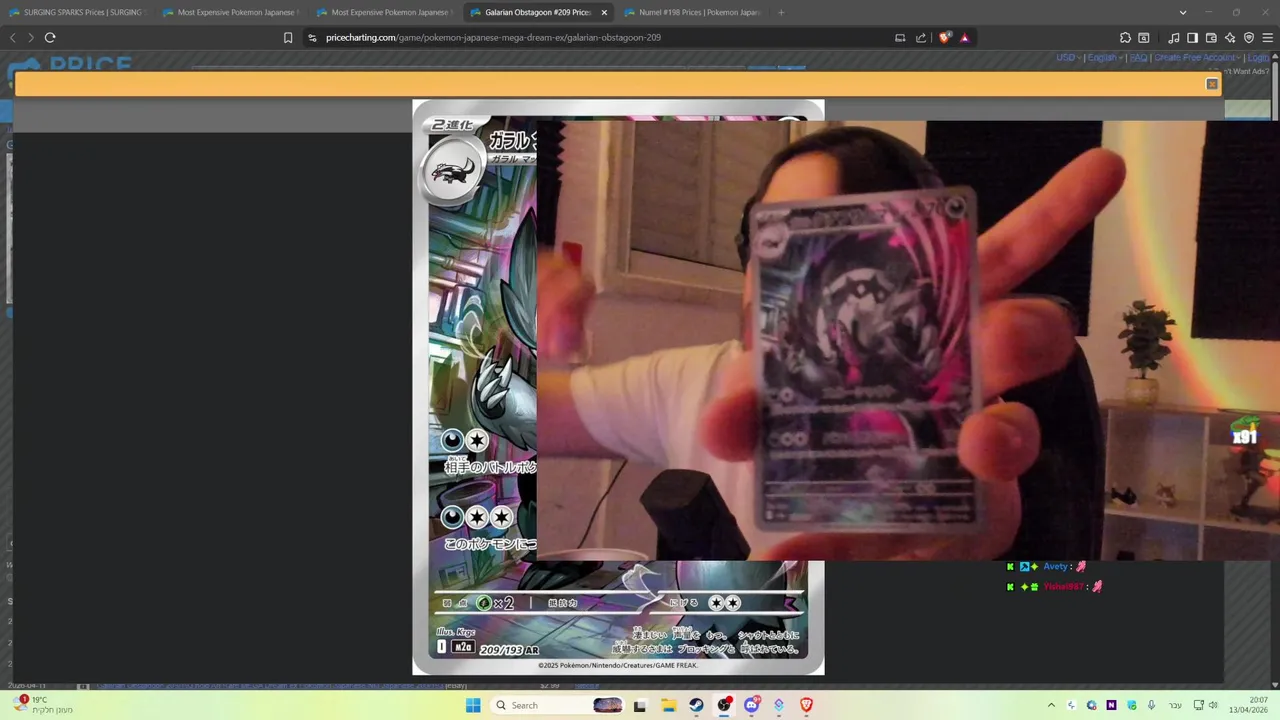1280x720 pixels.
Task: Open File Explorer from the taskbar
Action: click(668, 705)
